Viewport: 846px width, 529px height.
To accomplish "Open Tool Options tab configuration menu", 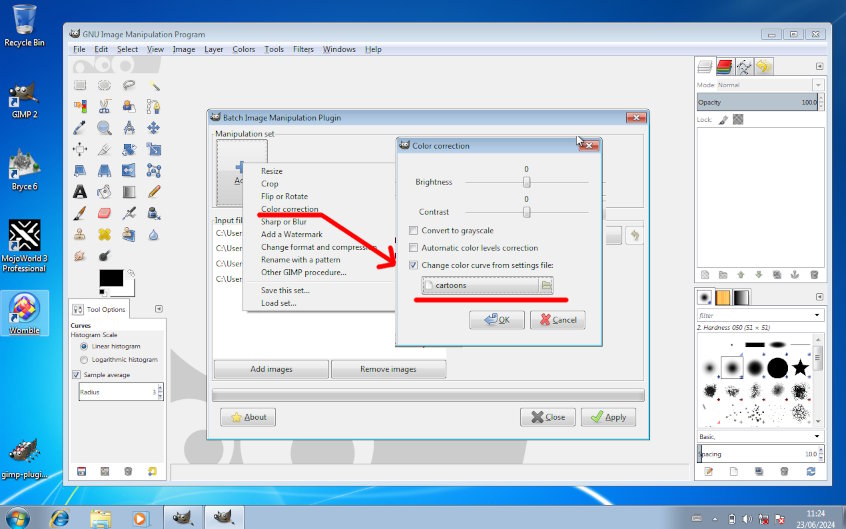I will click(159, 309).
